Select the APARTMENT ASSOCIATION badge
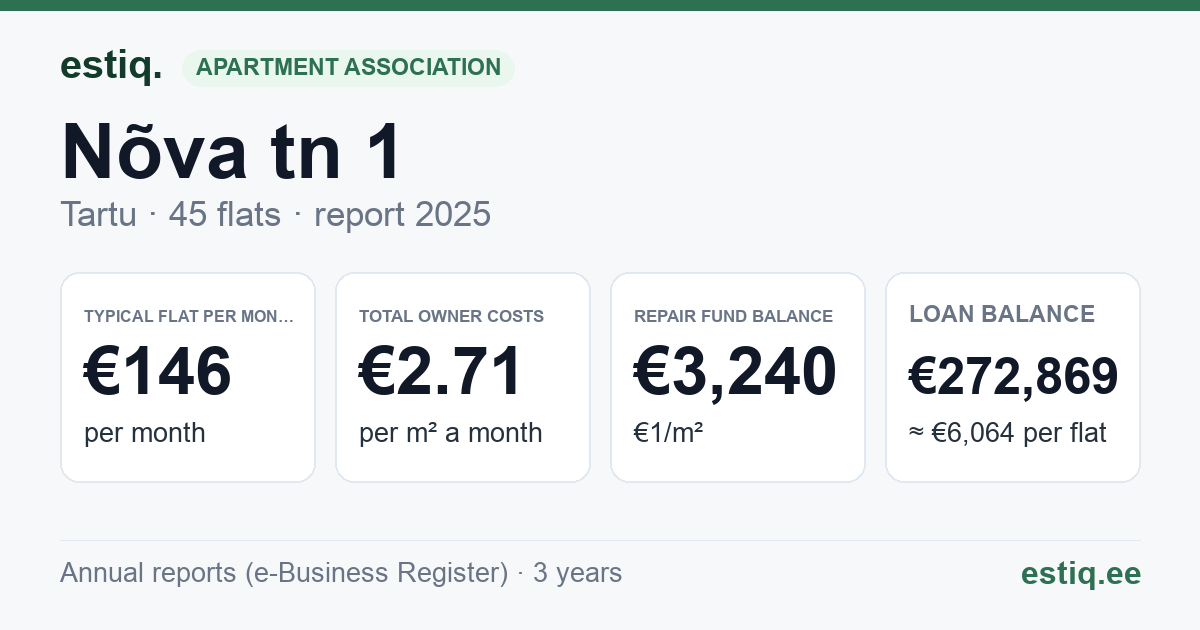 pos(348,68)
